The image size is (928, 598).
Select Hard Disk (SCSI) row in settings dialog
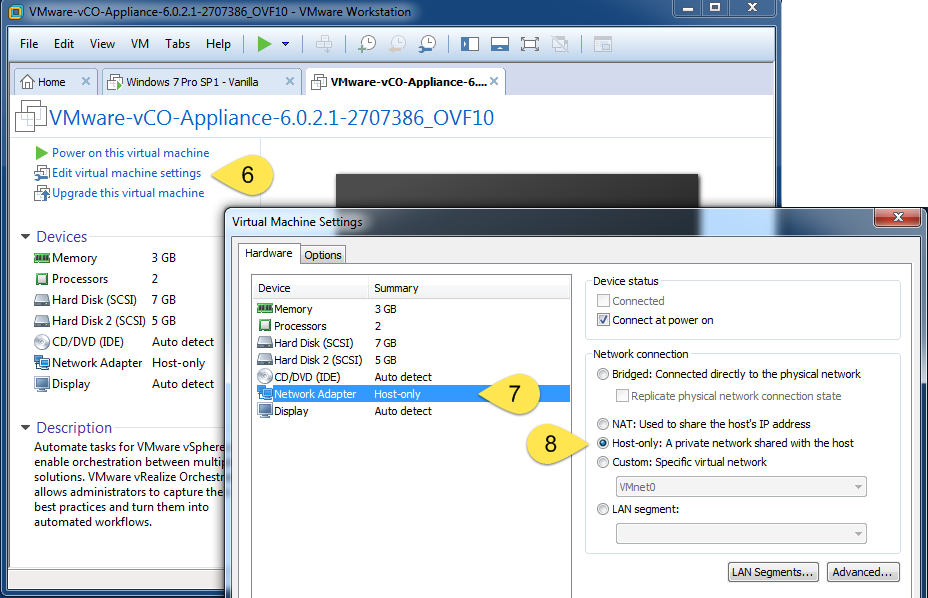(x=412, y=343)
